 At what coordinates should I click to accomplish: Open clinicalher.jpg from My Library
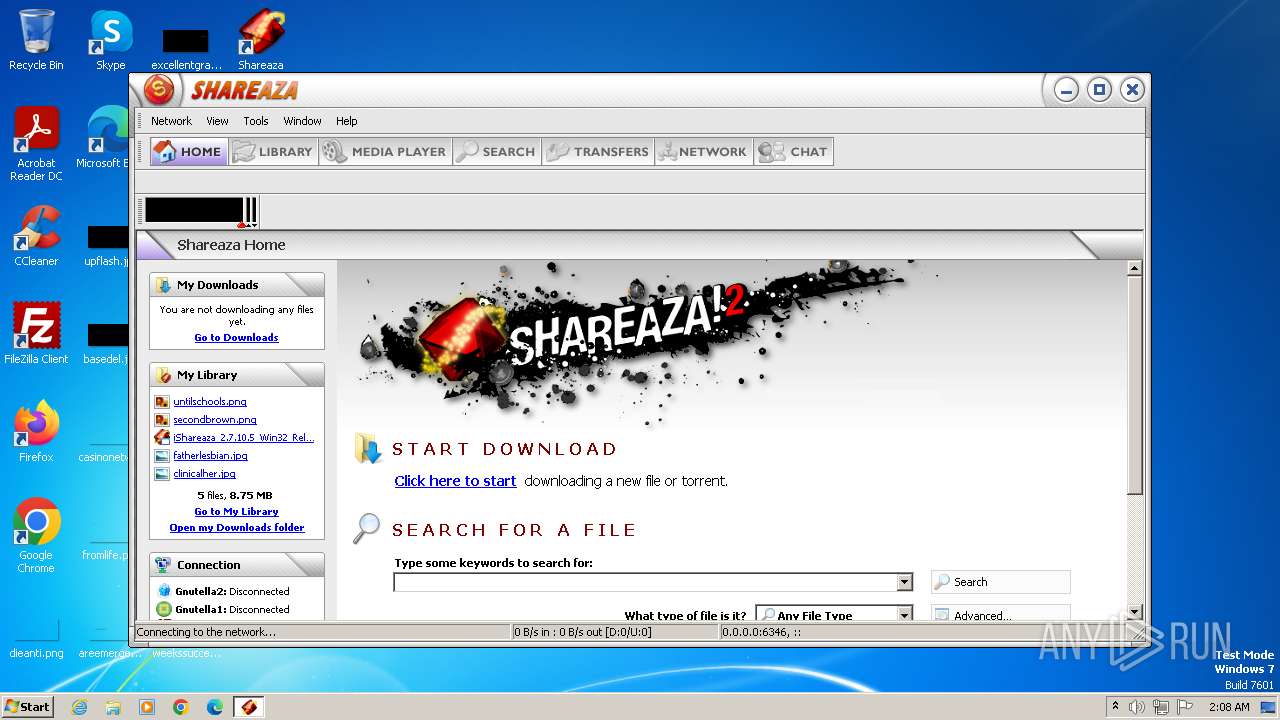[x=204, y=474]
